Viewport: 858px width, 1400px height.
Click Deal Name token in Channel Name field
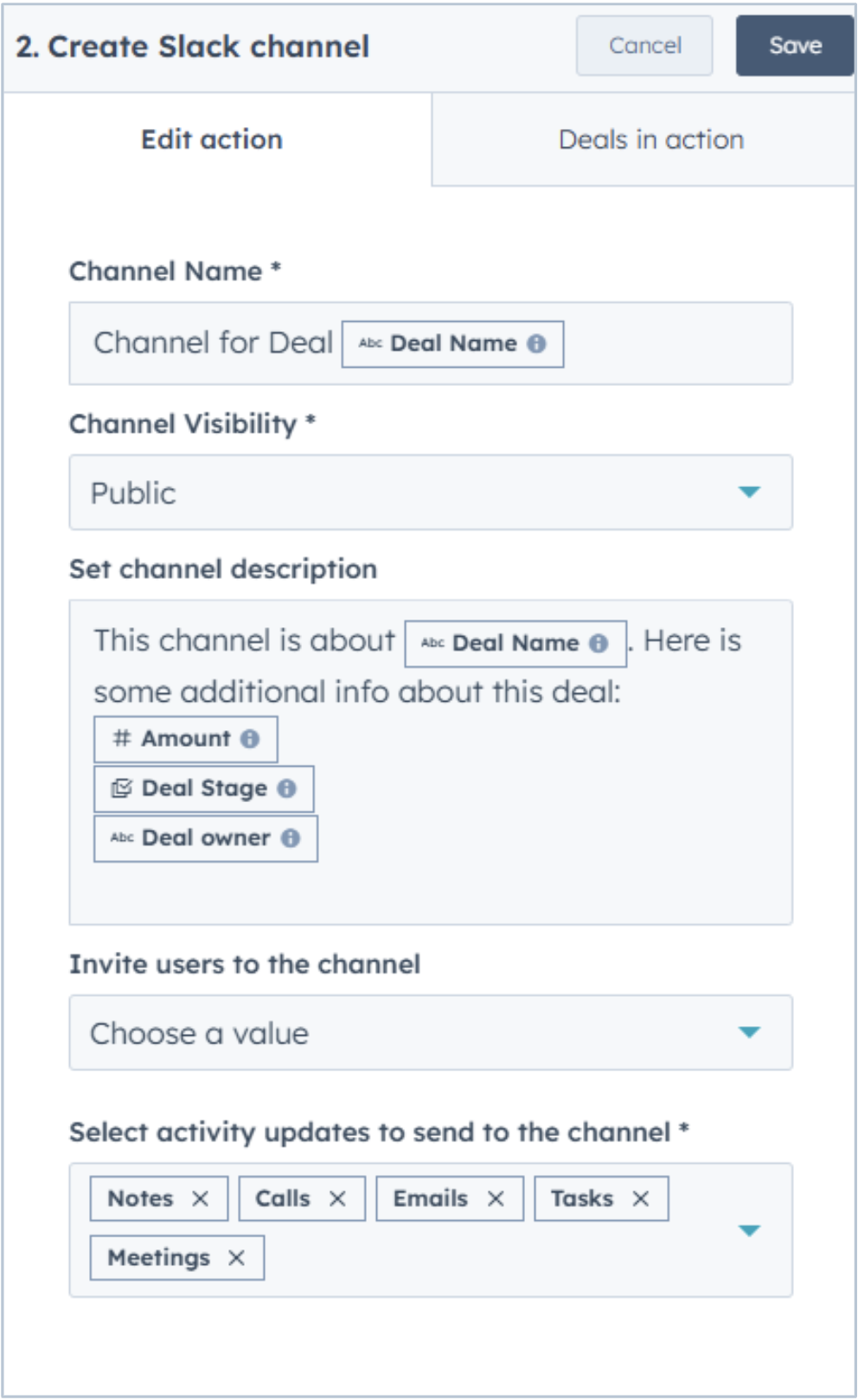click(452, 344)
